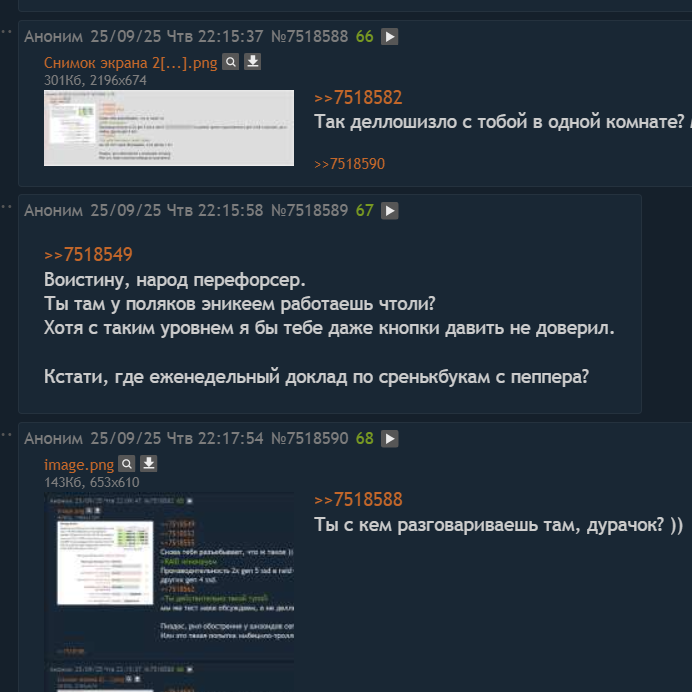Open image.png file link
The width and height of the screenshot is (692, 692).
pos(79,465)
